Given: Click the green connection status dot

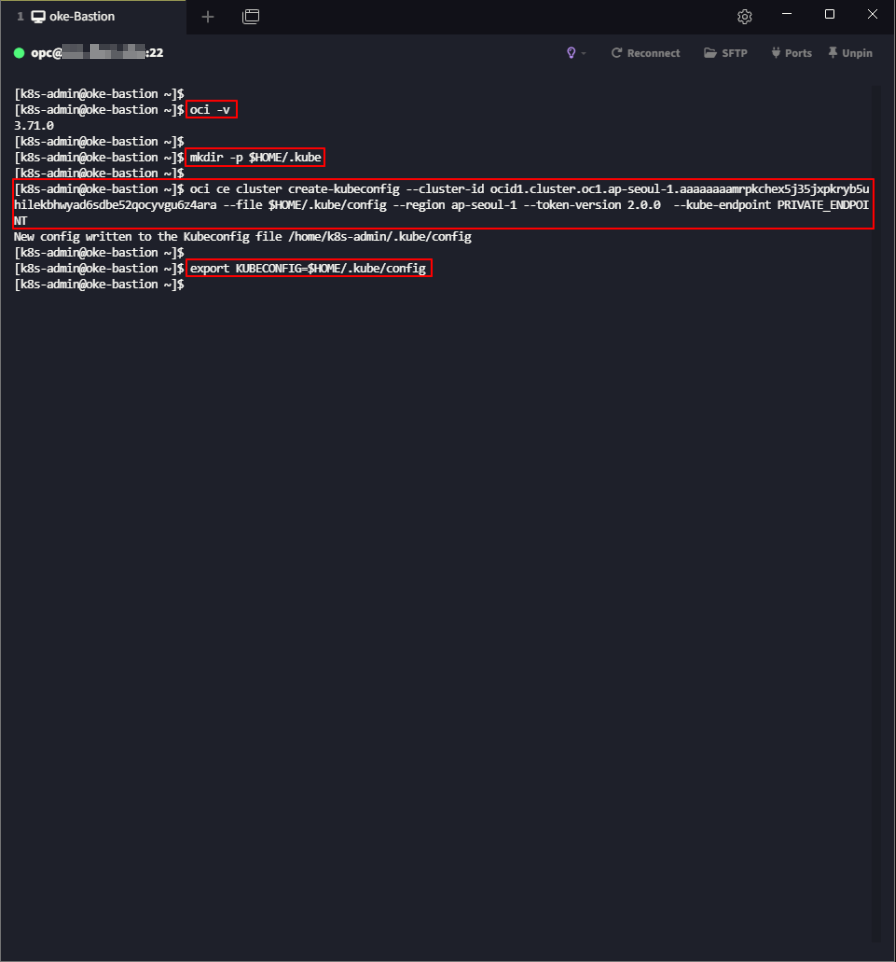Looking at the screenshot, I should (x=19, y=53).
